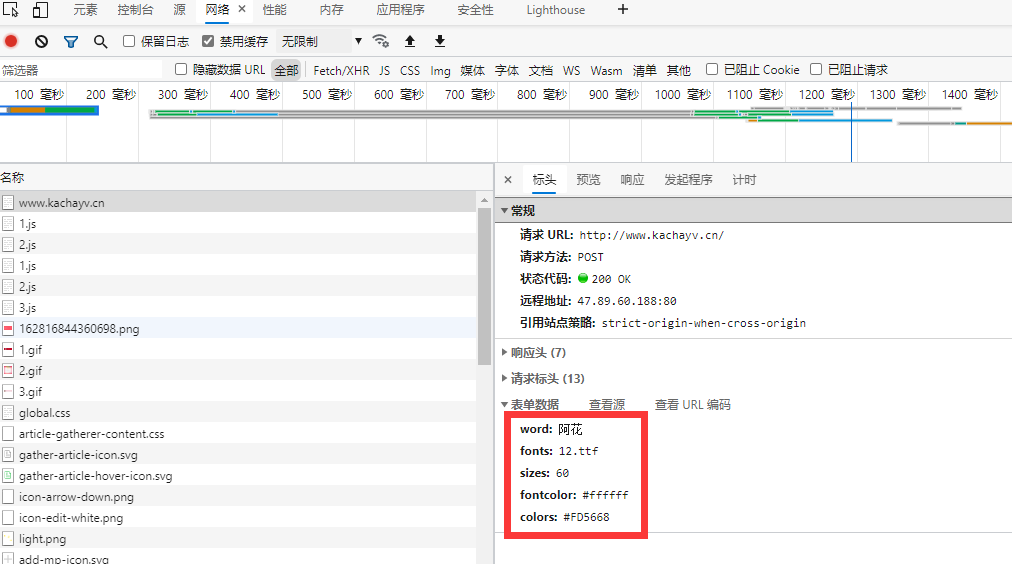
Task: Check the 已阻止请求 checkbox
Action: (816, 69)
